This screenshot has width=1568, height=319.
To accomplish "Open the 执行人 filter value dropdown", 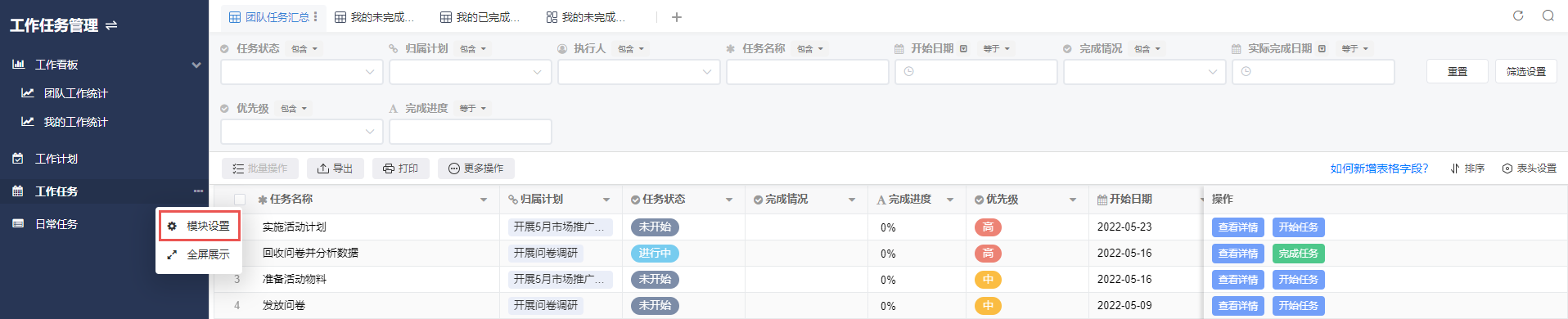I will pyautogui.click(x=639, y=72).
